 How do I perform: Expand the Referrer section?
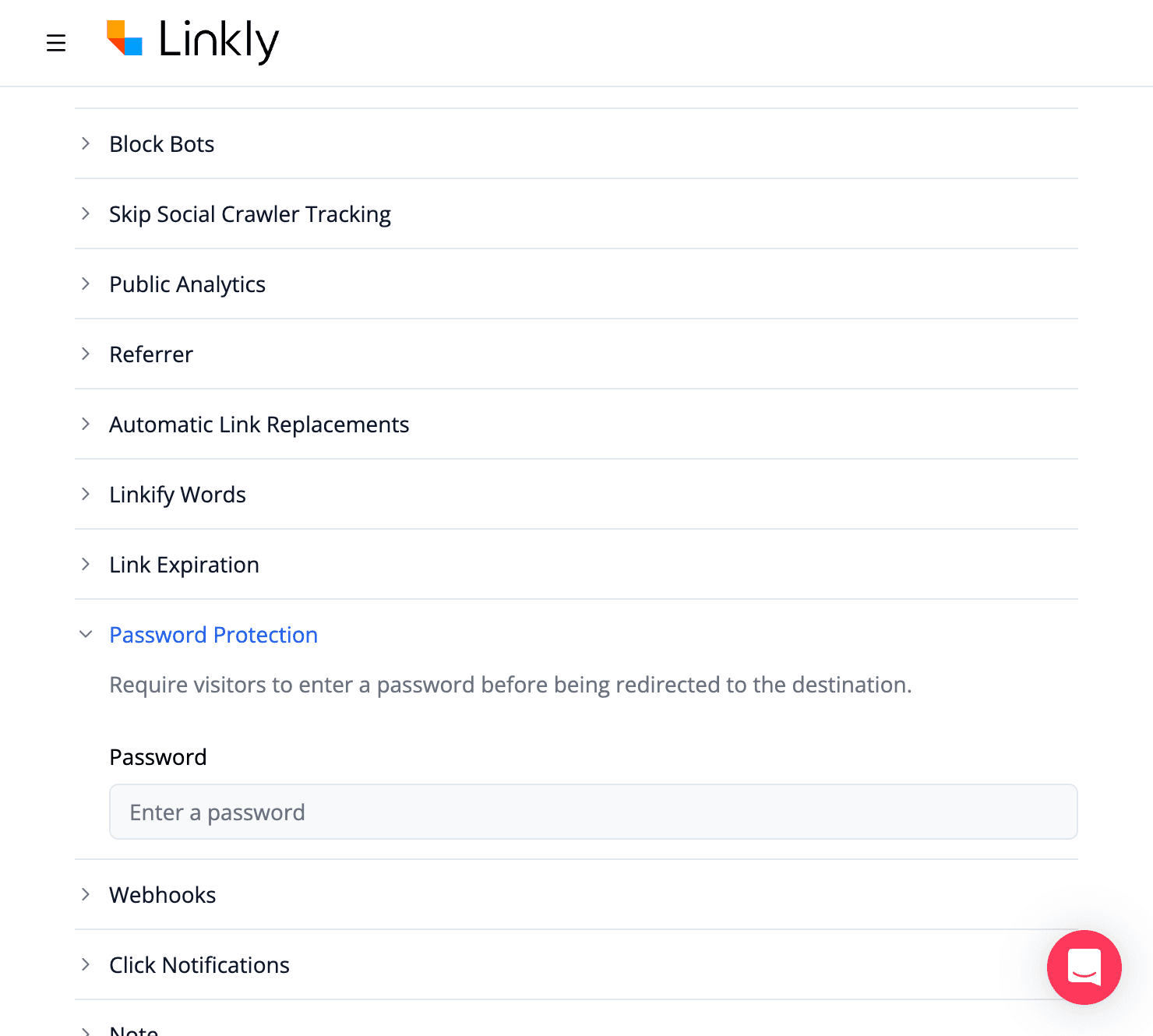tap(151, 354)
